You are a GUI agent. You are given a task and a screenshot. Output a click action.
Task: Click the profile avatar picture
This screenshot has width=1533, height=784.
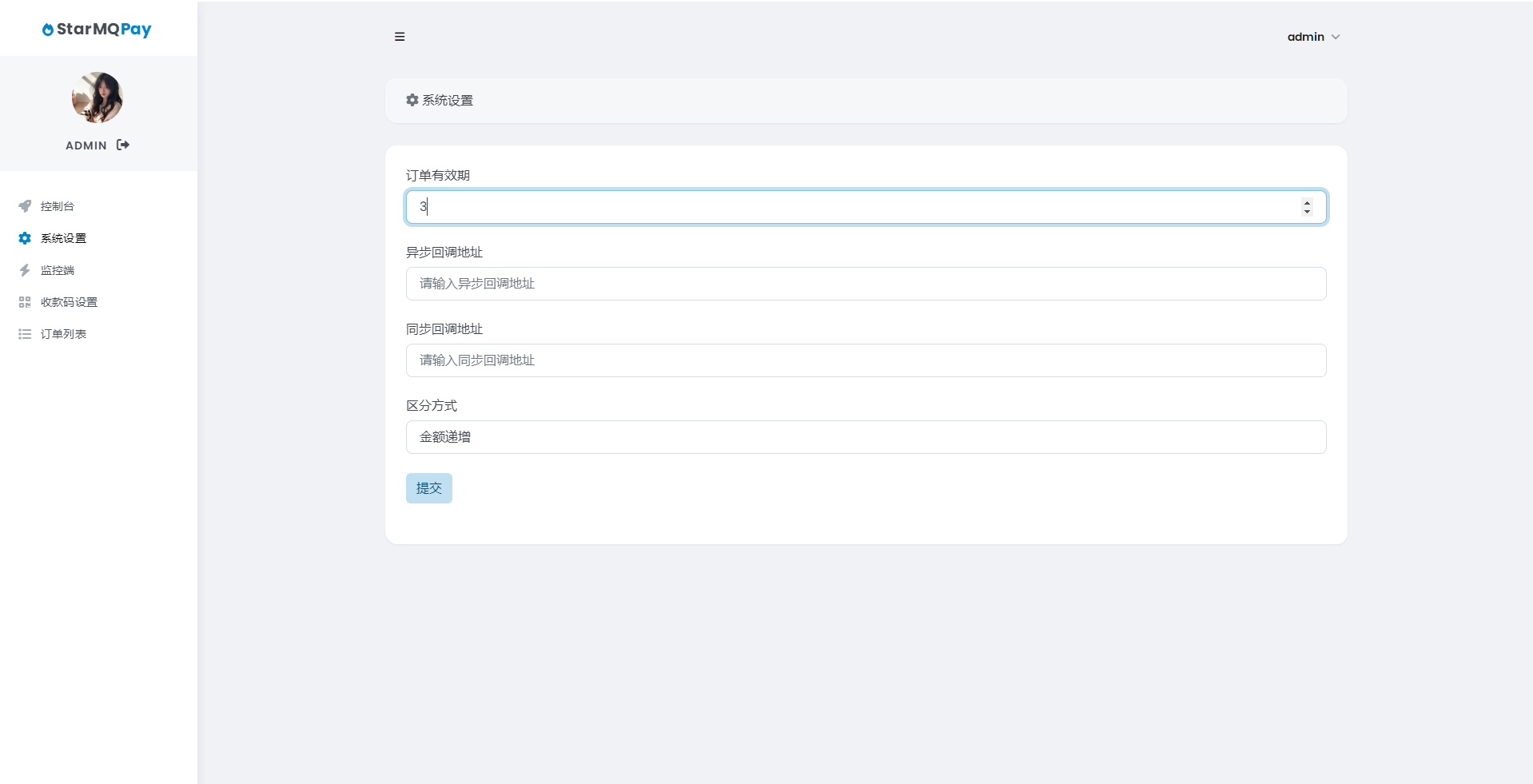click(97, 97)
